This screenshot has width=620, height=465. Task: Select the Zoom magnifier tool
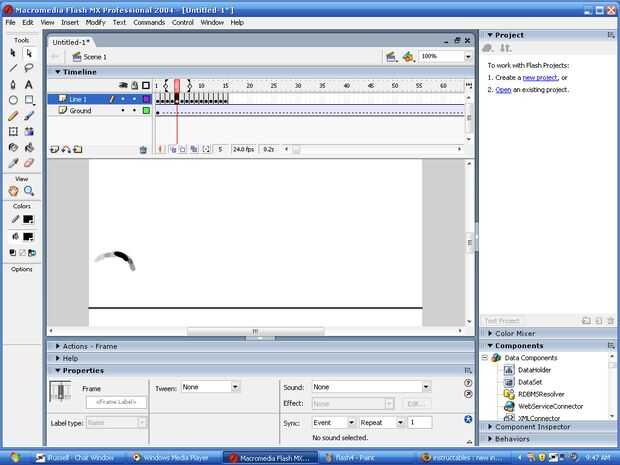[29, 191]
